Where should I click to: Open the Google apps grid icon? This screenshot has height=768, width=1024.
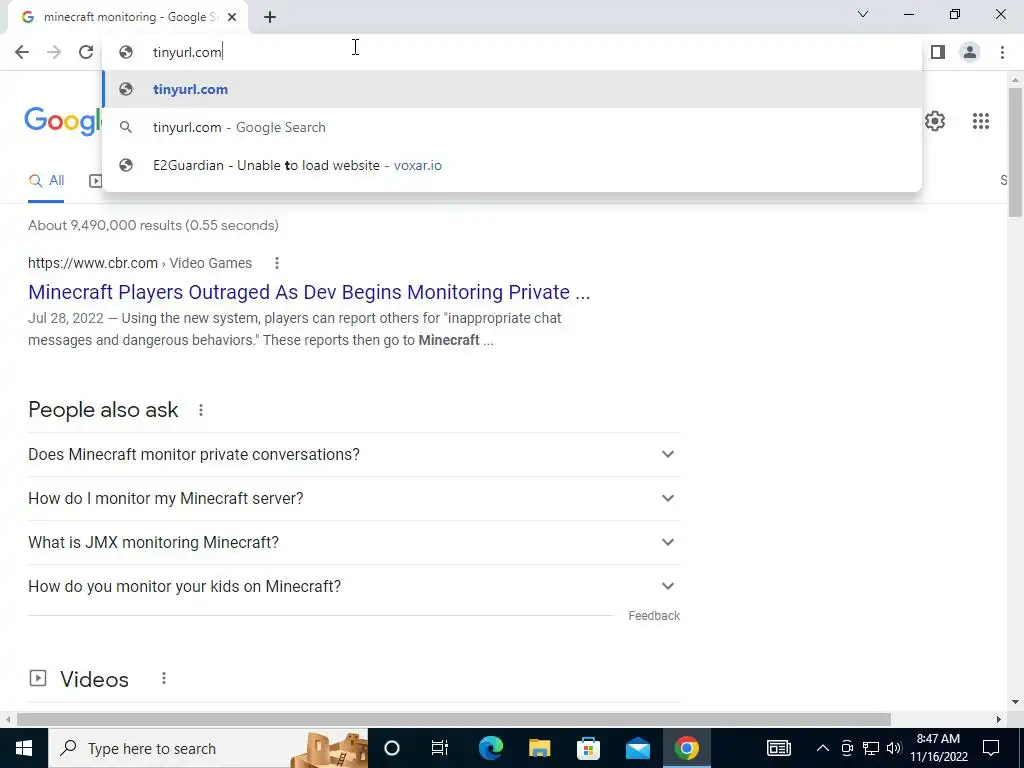[x=981, y=121]
